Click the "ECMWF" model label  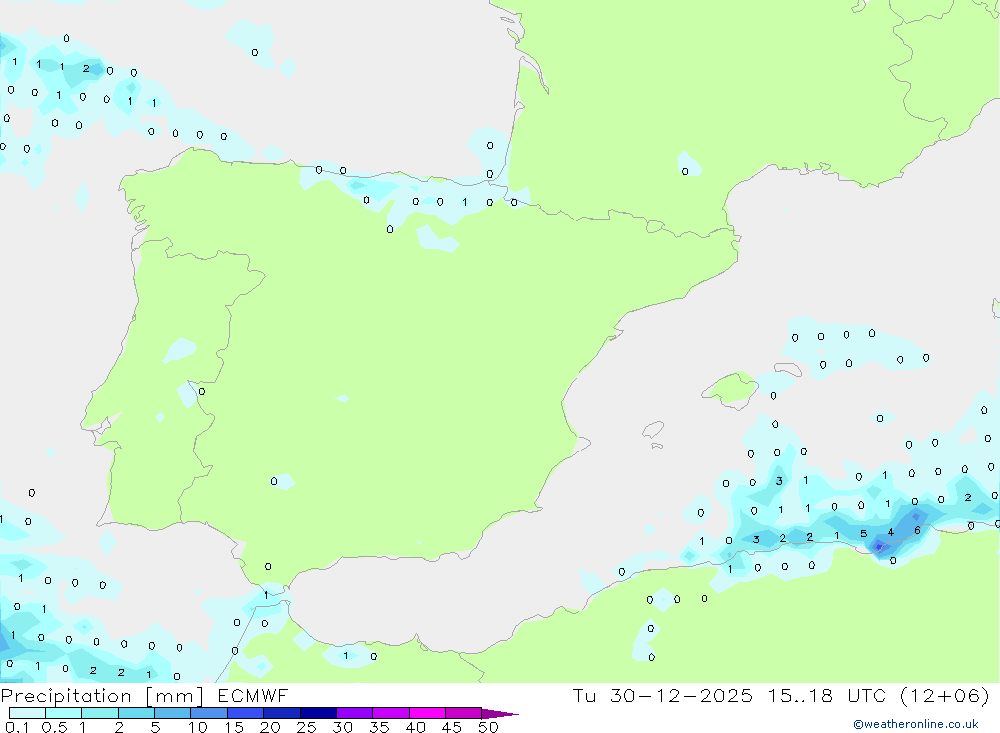[253, 695]
